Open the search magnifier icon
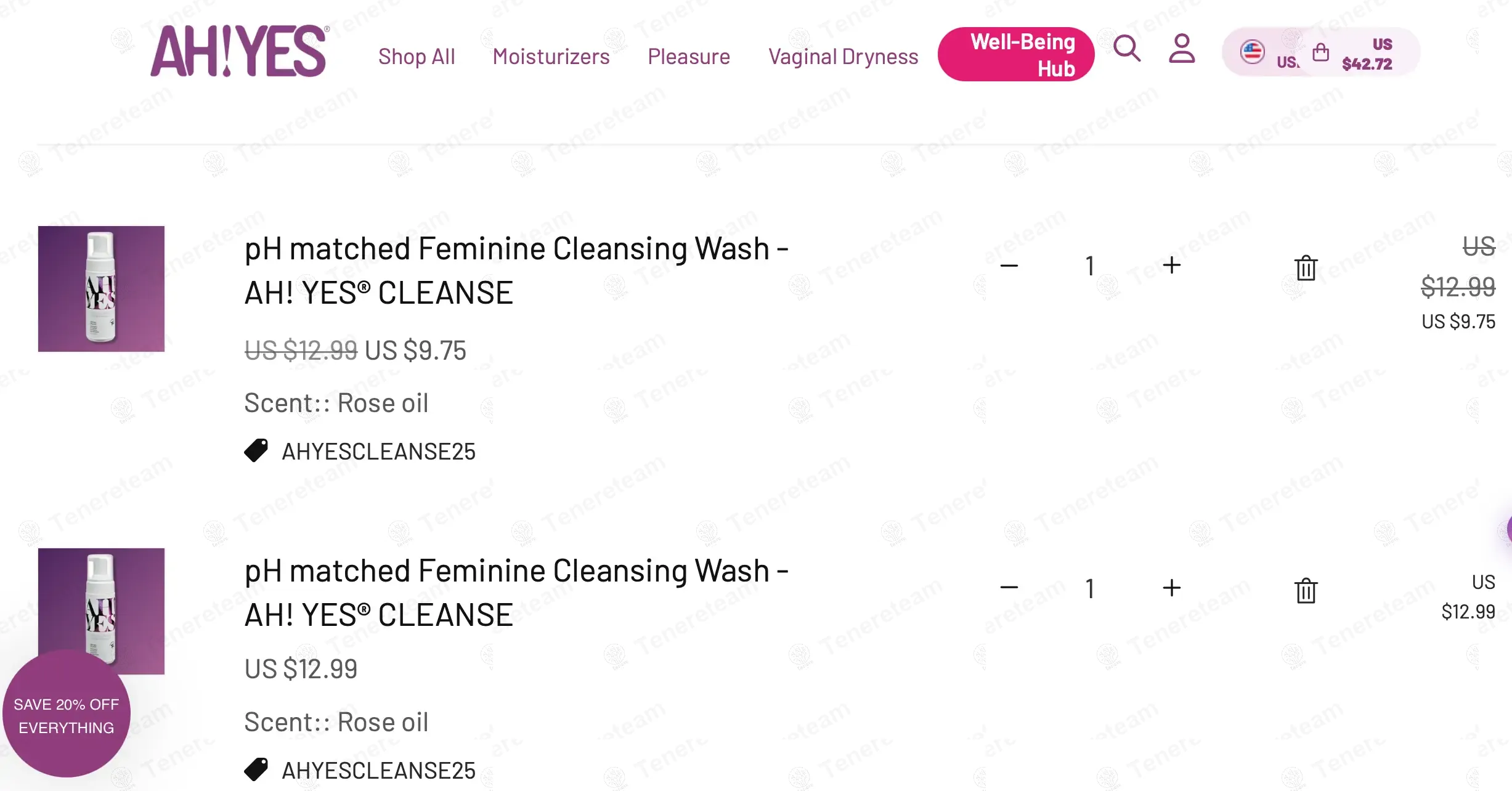This screenshot has height=791, width=1512. coord(1127,49)
